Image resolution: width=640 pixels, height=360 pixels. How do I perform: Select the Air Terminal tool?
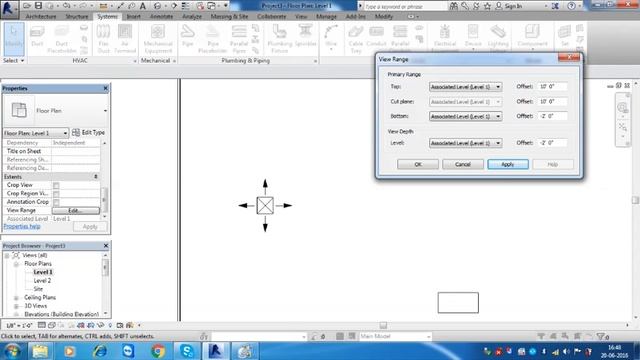[x=125, y=39]
